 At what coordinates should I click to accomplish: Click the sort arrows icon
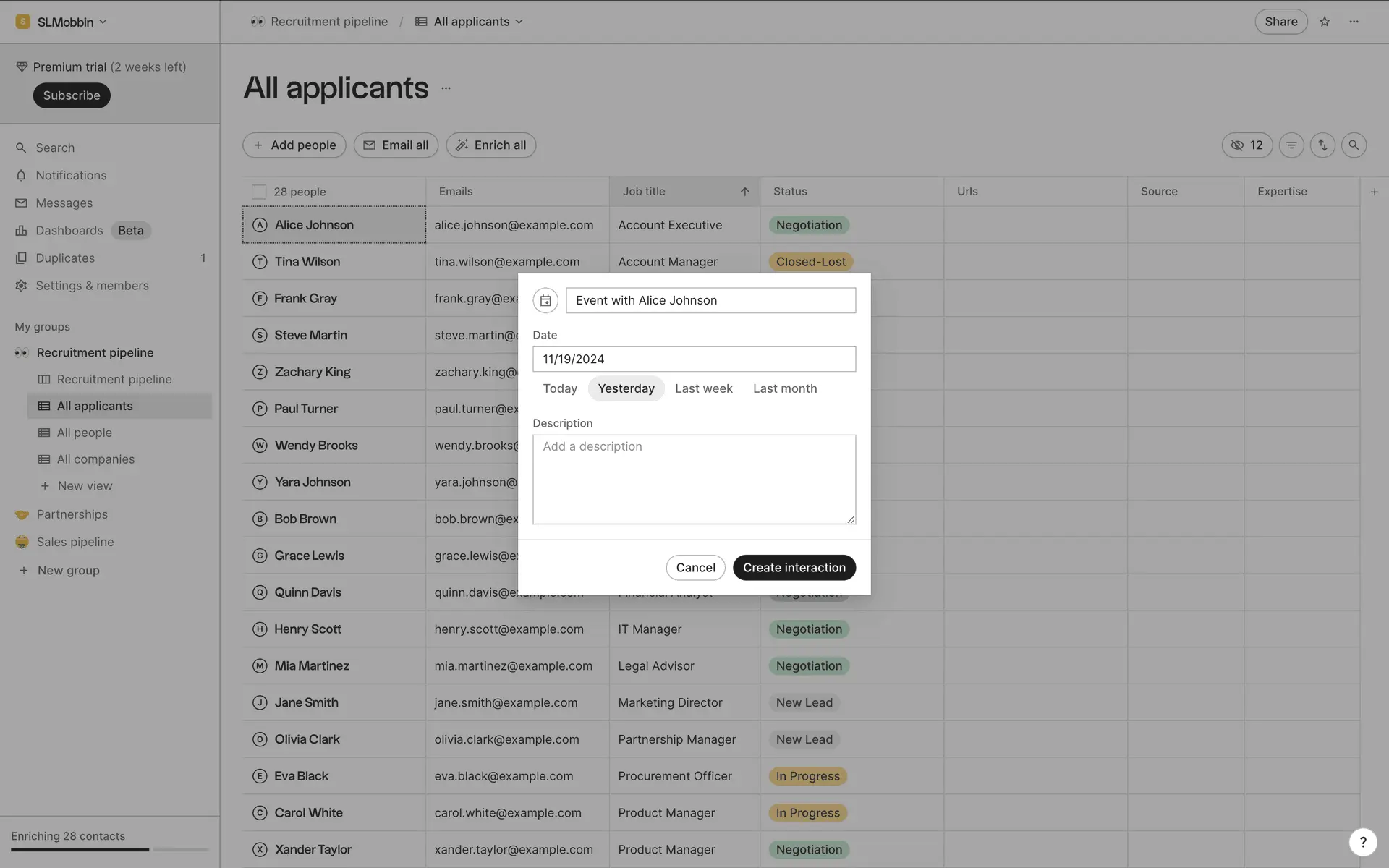pos(1322,145)
